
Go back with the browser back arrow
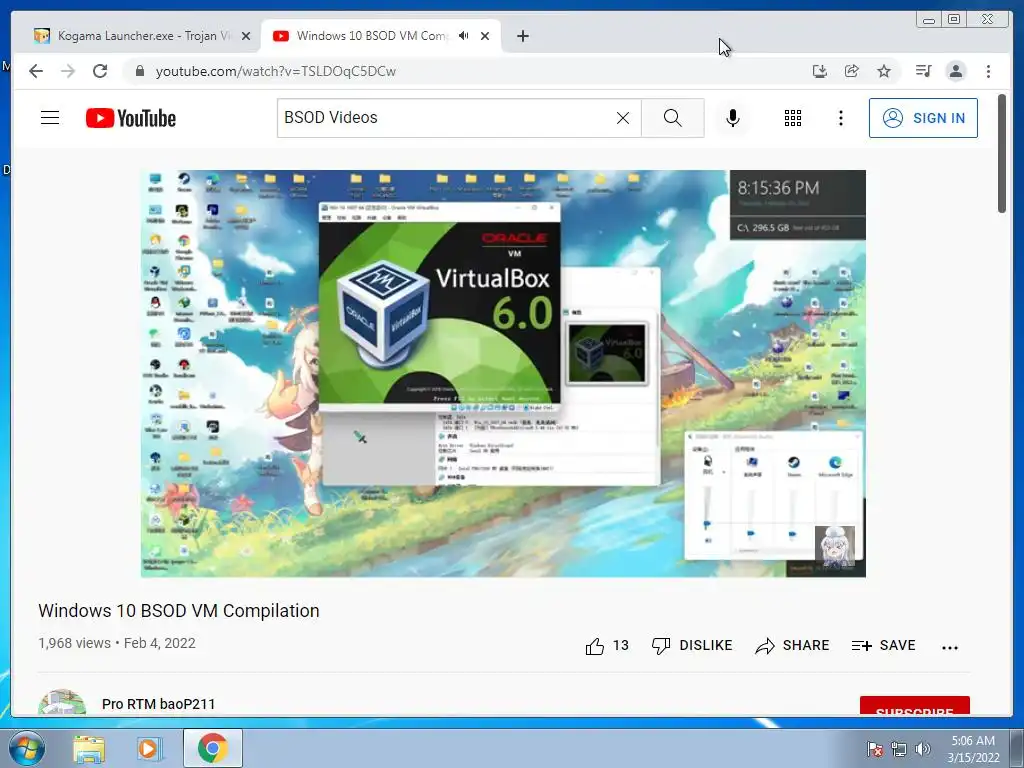[x=36, y=71]
